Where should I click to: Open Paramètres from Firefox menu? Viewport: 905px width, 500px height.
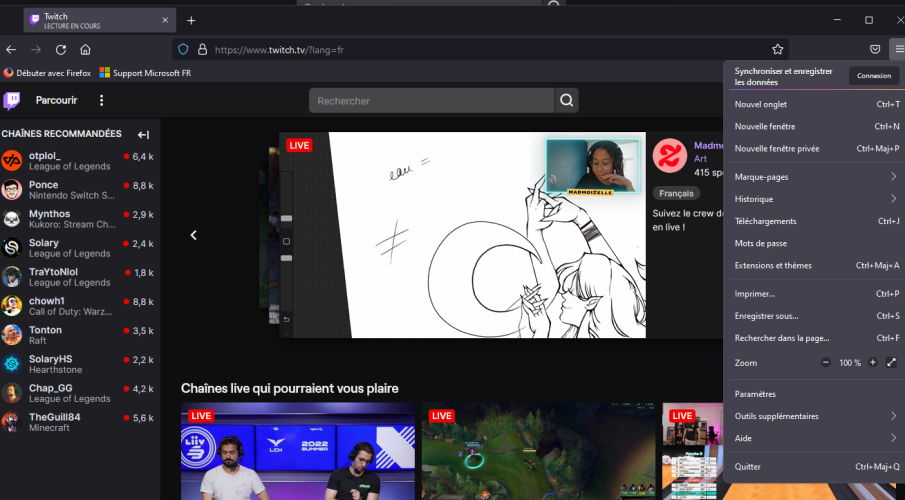click(814, 394)
